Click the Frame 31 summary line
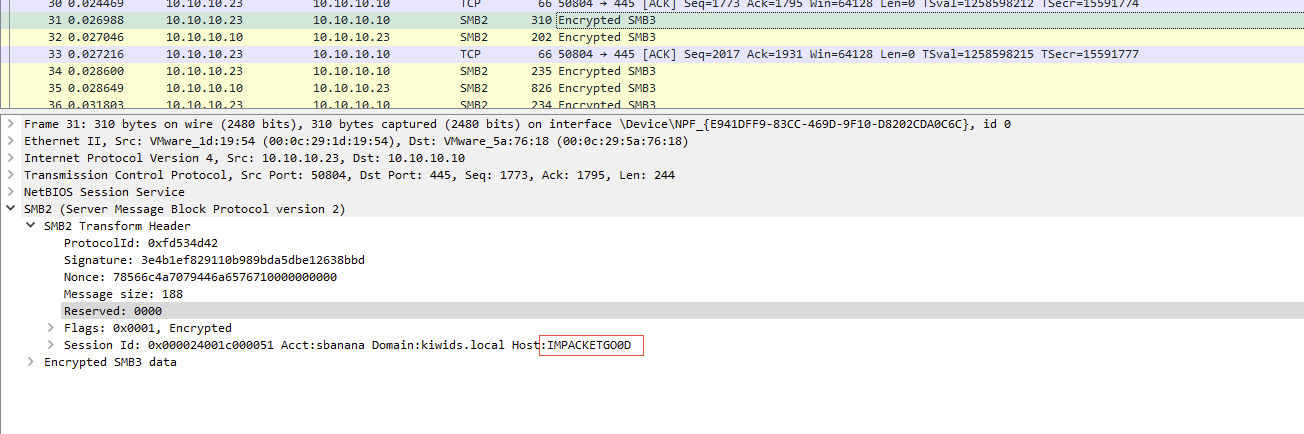 pyautogui.click(x=517, y=124)
